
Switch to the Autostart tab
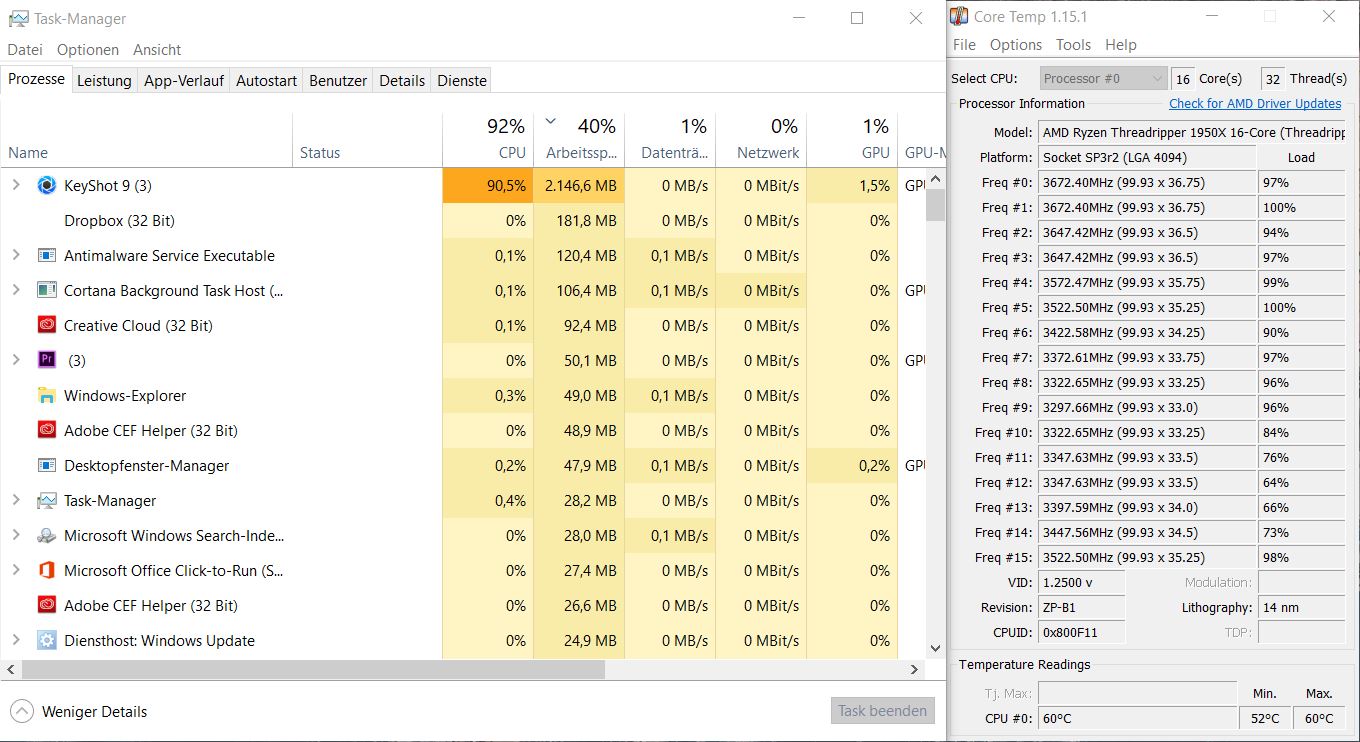point(266,81)
